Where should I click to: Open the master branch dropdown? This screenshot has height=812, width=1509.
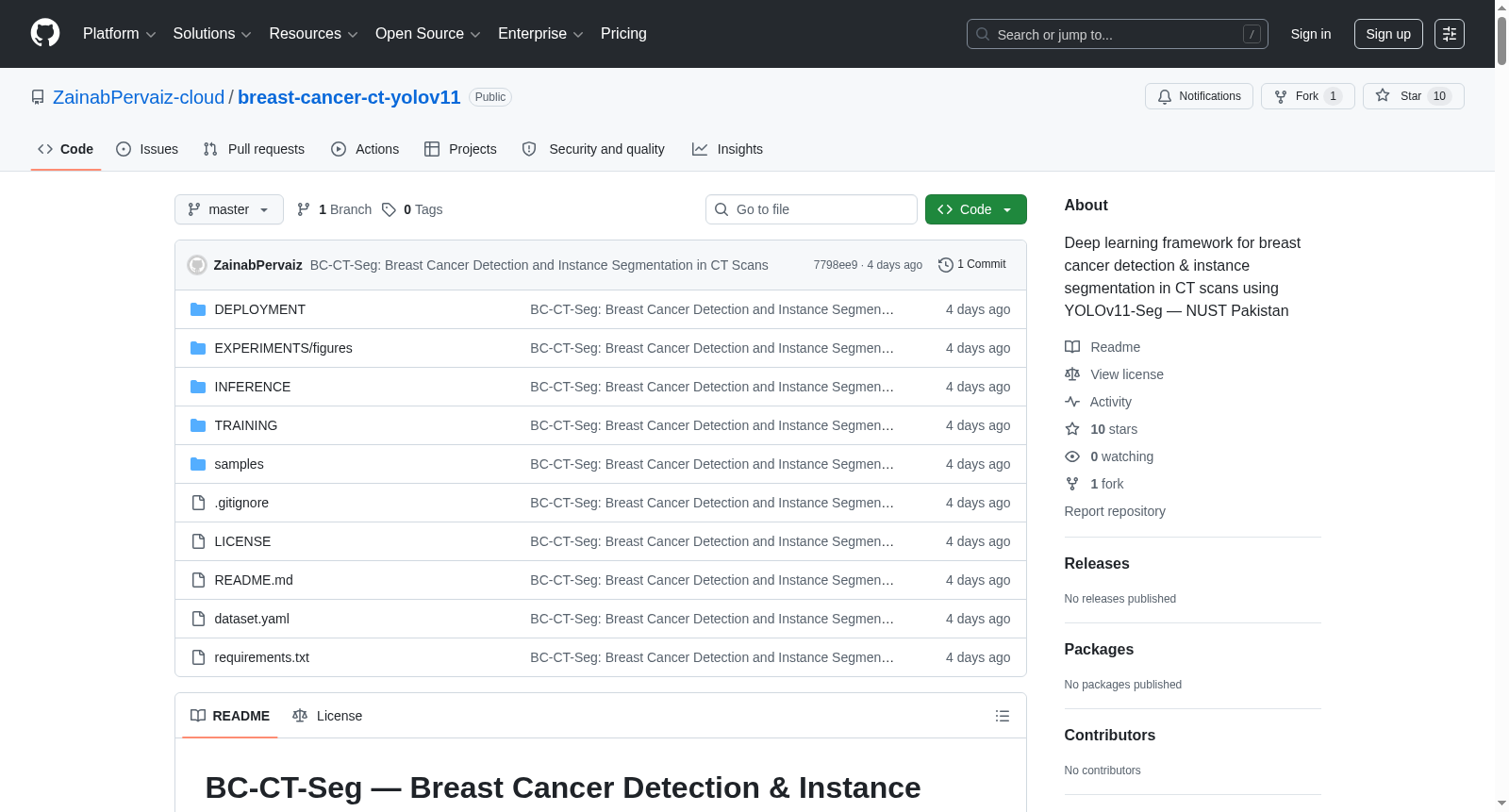229,209
